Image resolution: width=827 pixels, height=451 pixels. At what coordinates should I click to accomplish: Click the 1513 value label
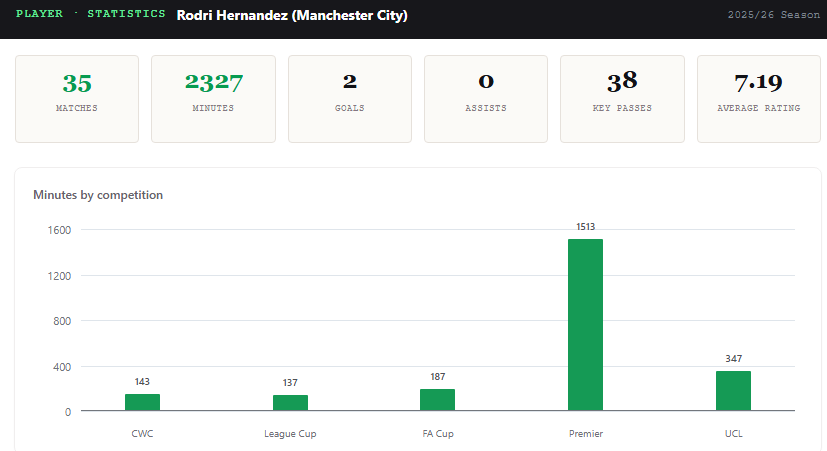pyautogui.click(x=585, y=227)
